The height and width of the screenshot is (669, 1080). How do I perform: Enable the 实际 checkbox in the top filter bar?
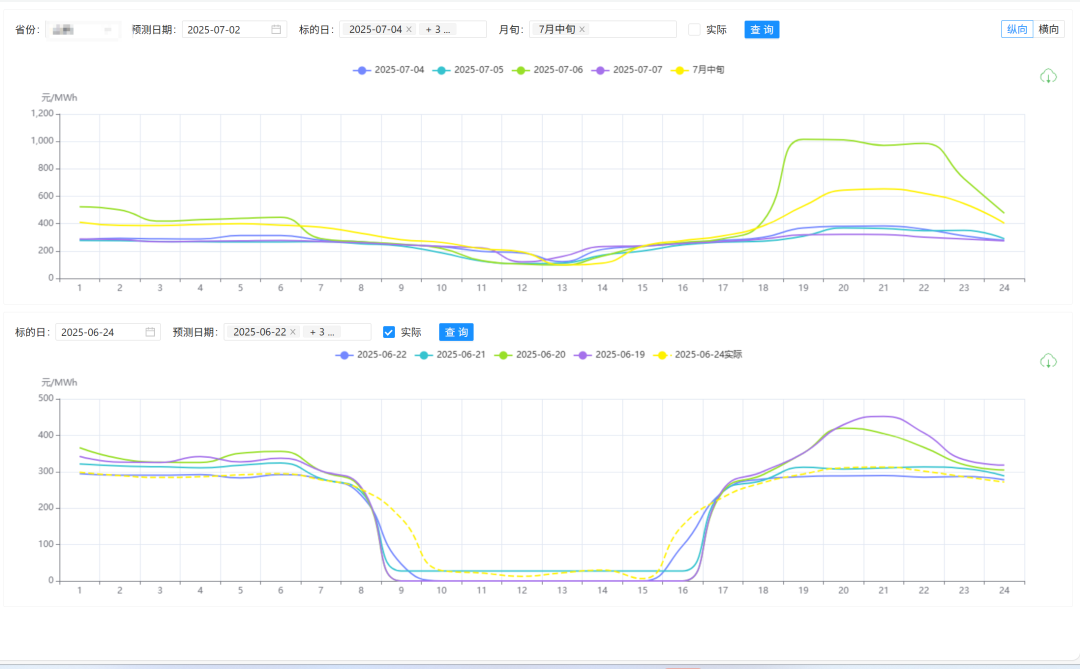pyautogui.click(x=695, y=30)
